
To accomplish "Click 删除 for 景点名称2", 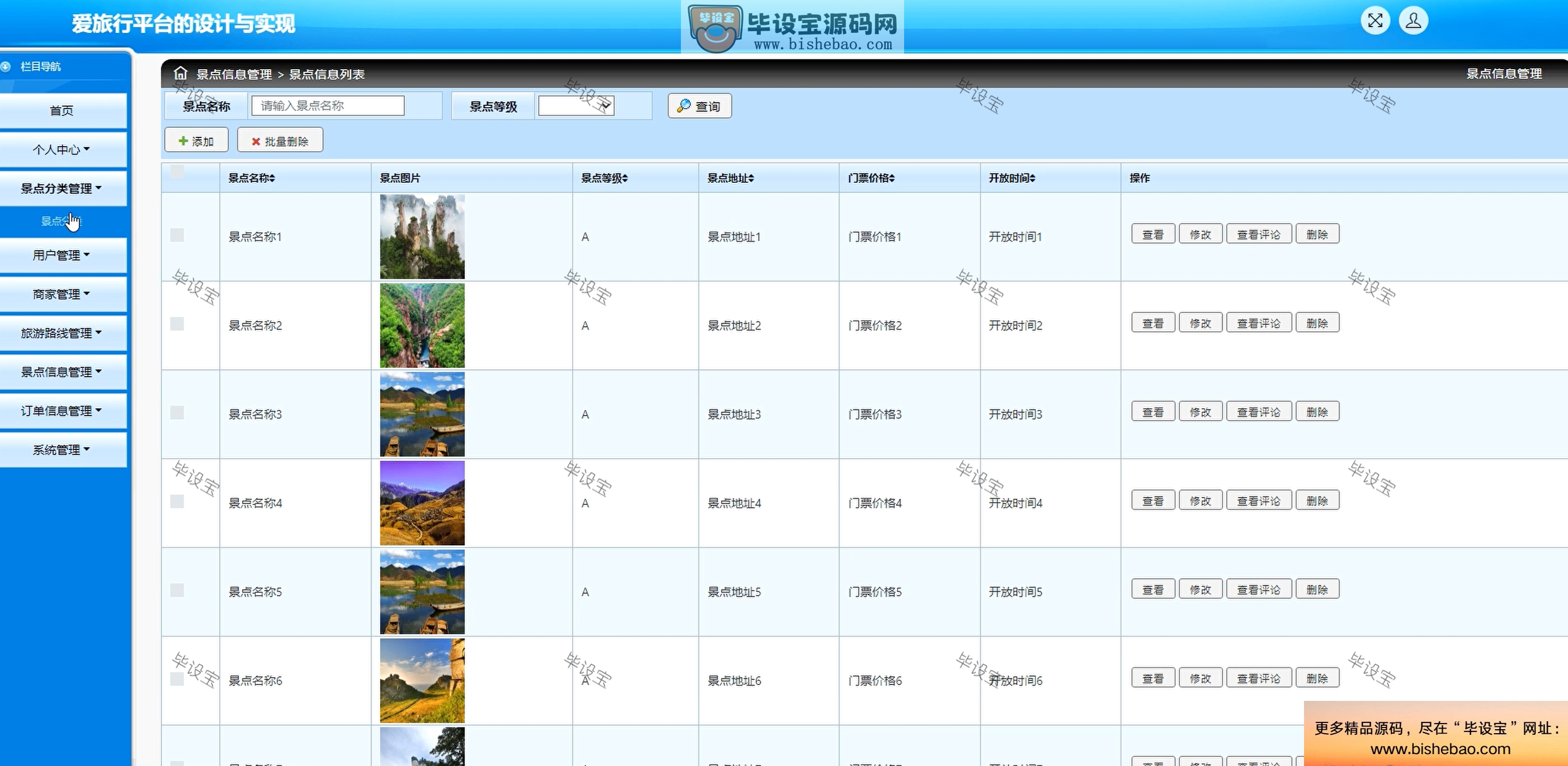I will pyautogui.click(x=1317, y=323).
